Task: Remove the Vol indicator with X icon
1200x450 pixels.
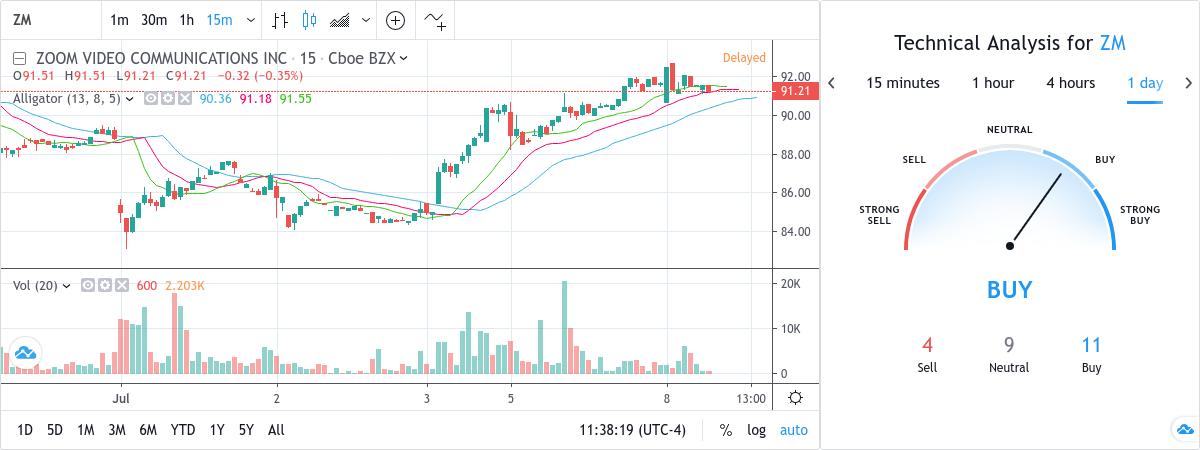Action: (121, 285)
